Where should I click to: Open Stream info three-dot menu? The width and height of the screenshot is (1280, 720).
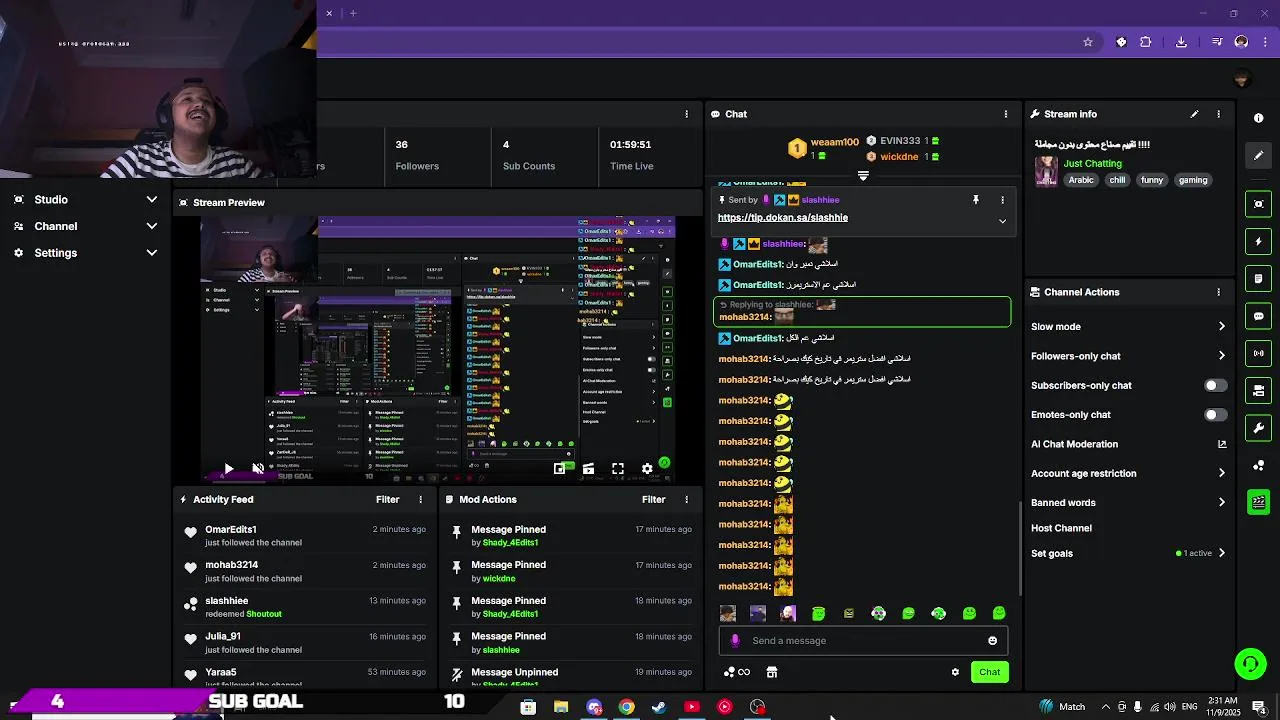[x=1218, y=114]
